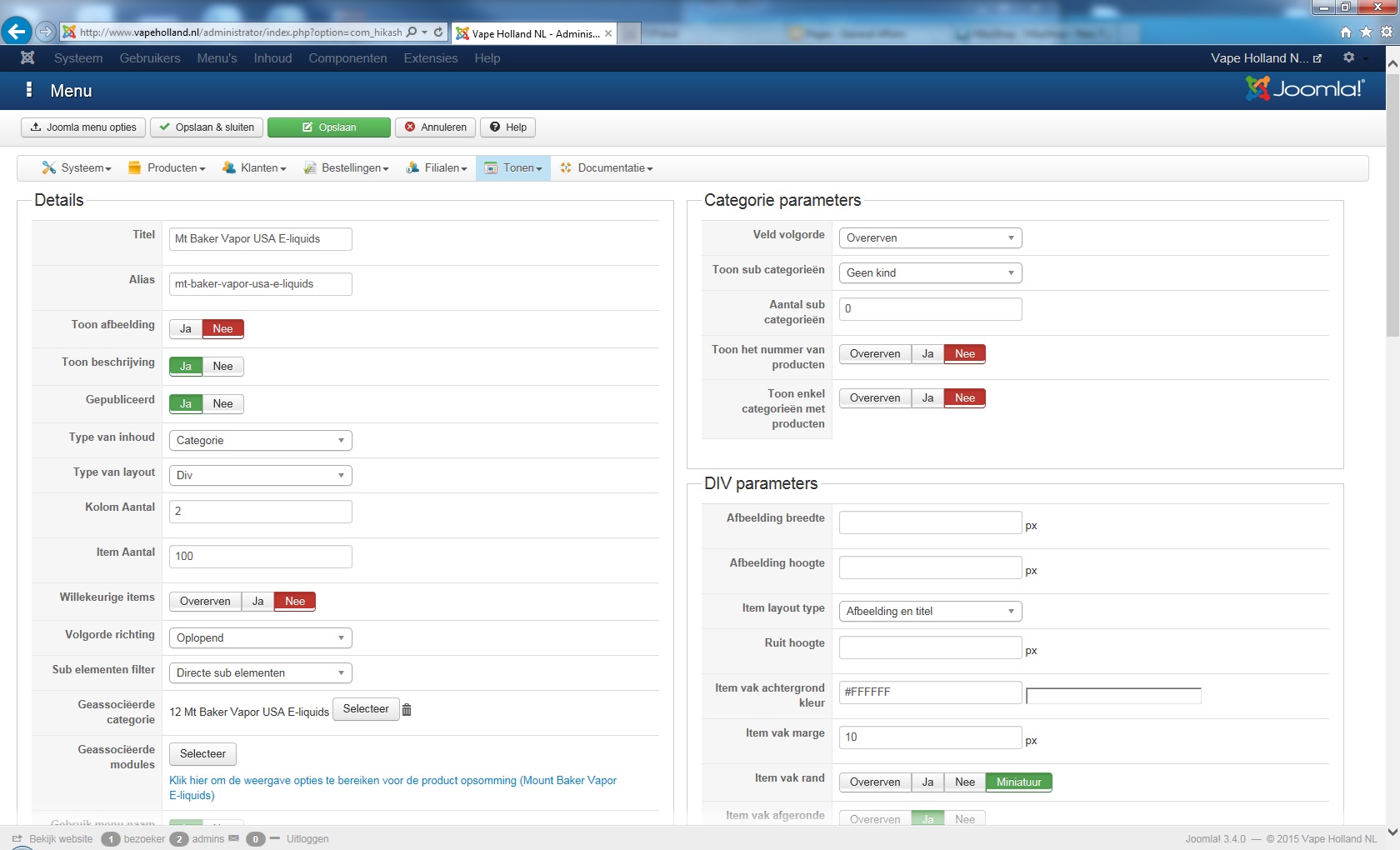Image resolution: width=1400 pixels, height=850 pixels.
Task: Click the browser back arrow button
Action: 16,32
